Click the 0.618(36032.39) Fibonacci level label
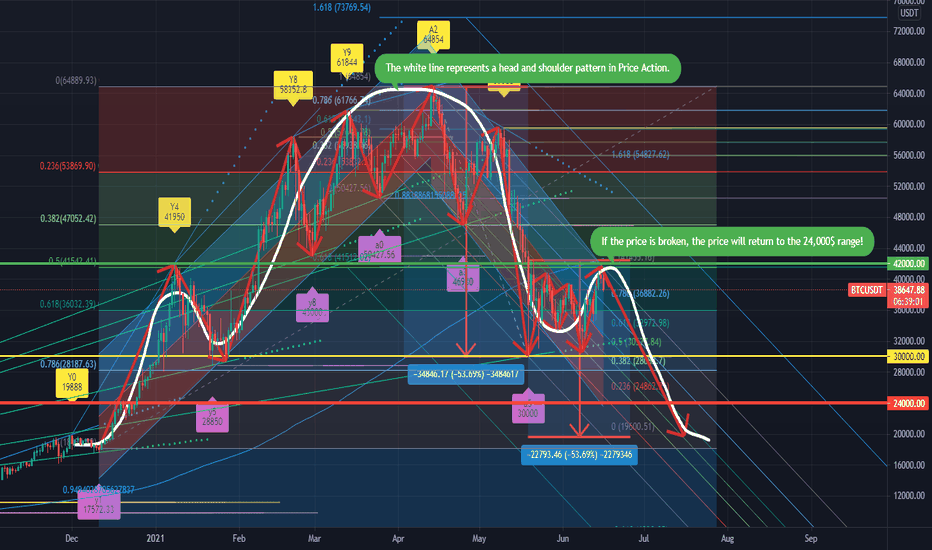The image size is (932, 550). [x=68, y=304]
